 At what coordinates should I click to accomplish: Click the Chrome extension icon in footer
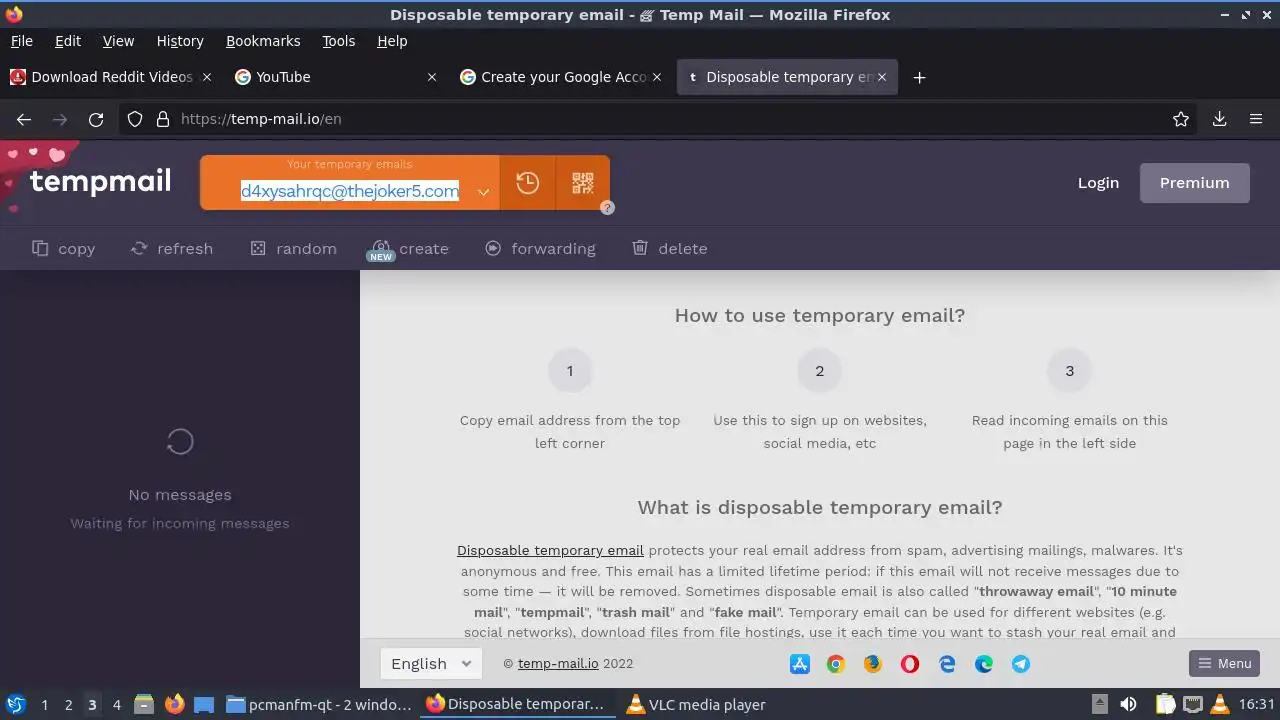tap(836, 664)
